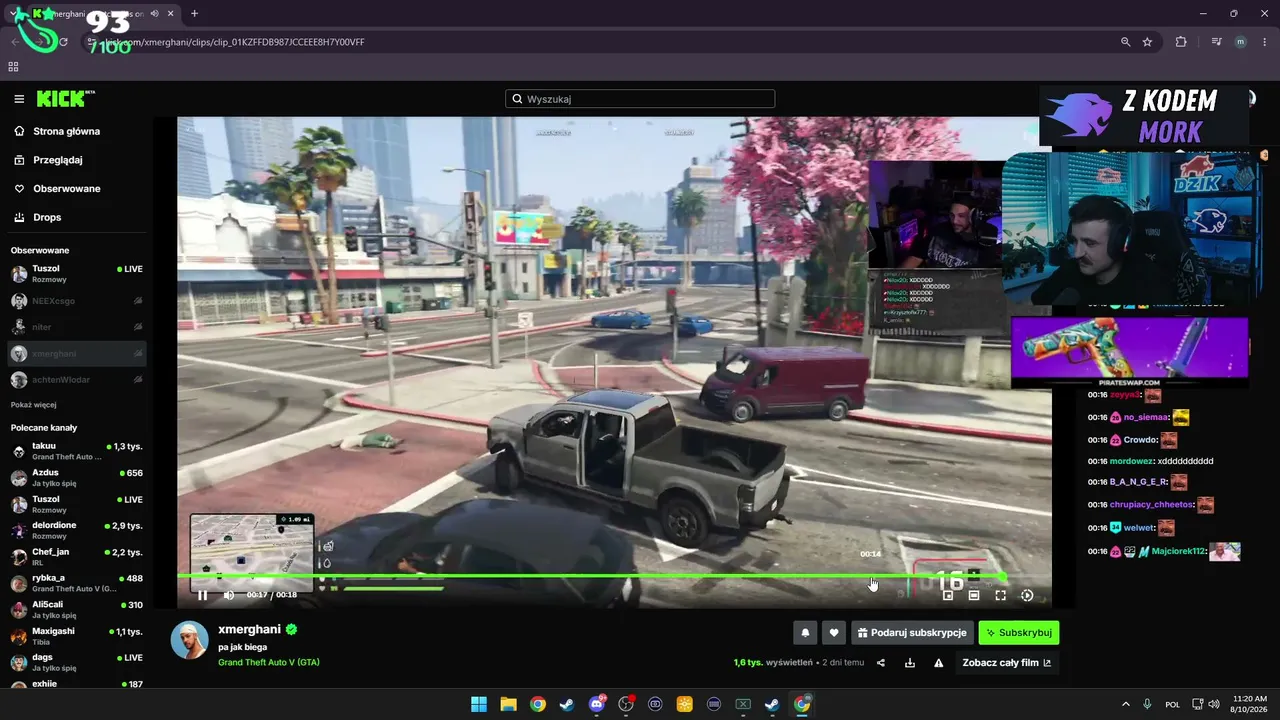This screenshot has height=720, width=1280.
Task: Open rybka_a's channel
Action: [x=77, y=583]
